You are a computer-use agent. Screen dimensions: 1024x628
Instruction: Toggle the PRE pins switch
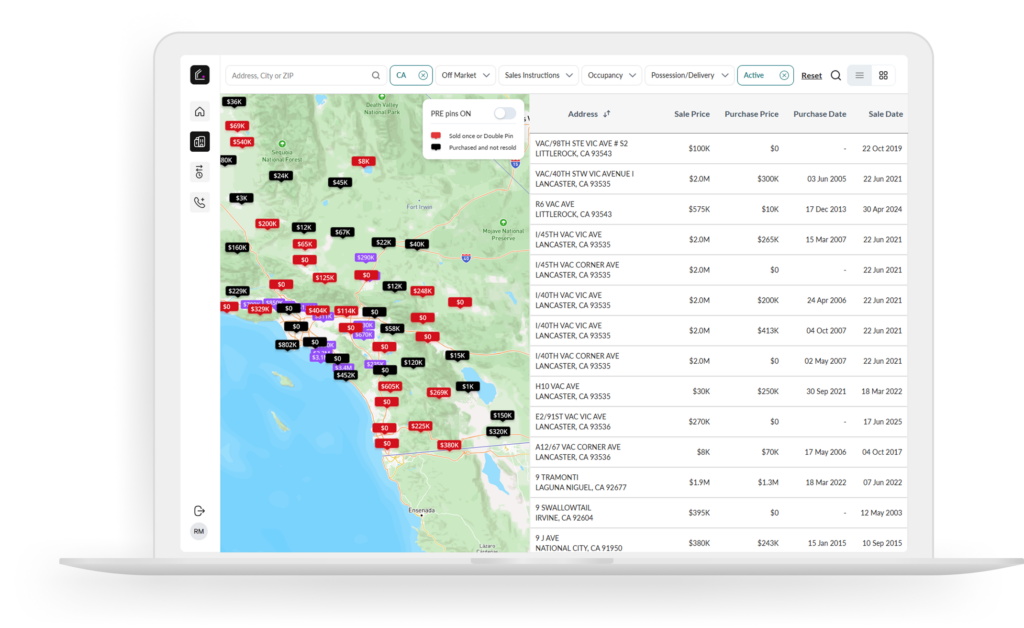point(504,114)
